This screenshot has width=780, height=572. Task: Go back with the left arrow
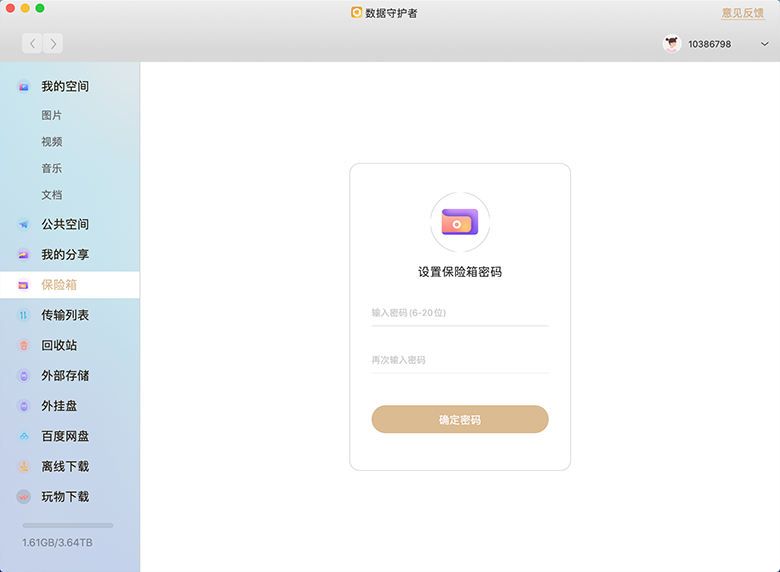pos(32,44)
